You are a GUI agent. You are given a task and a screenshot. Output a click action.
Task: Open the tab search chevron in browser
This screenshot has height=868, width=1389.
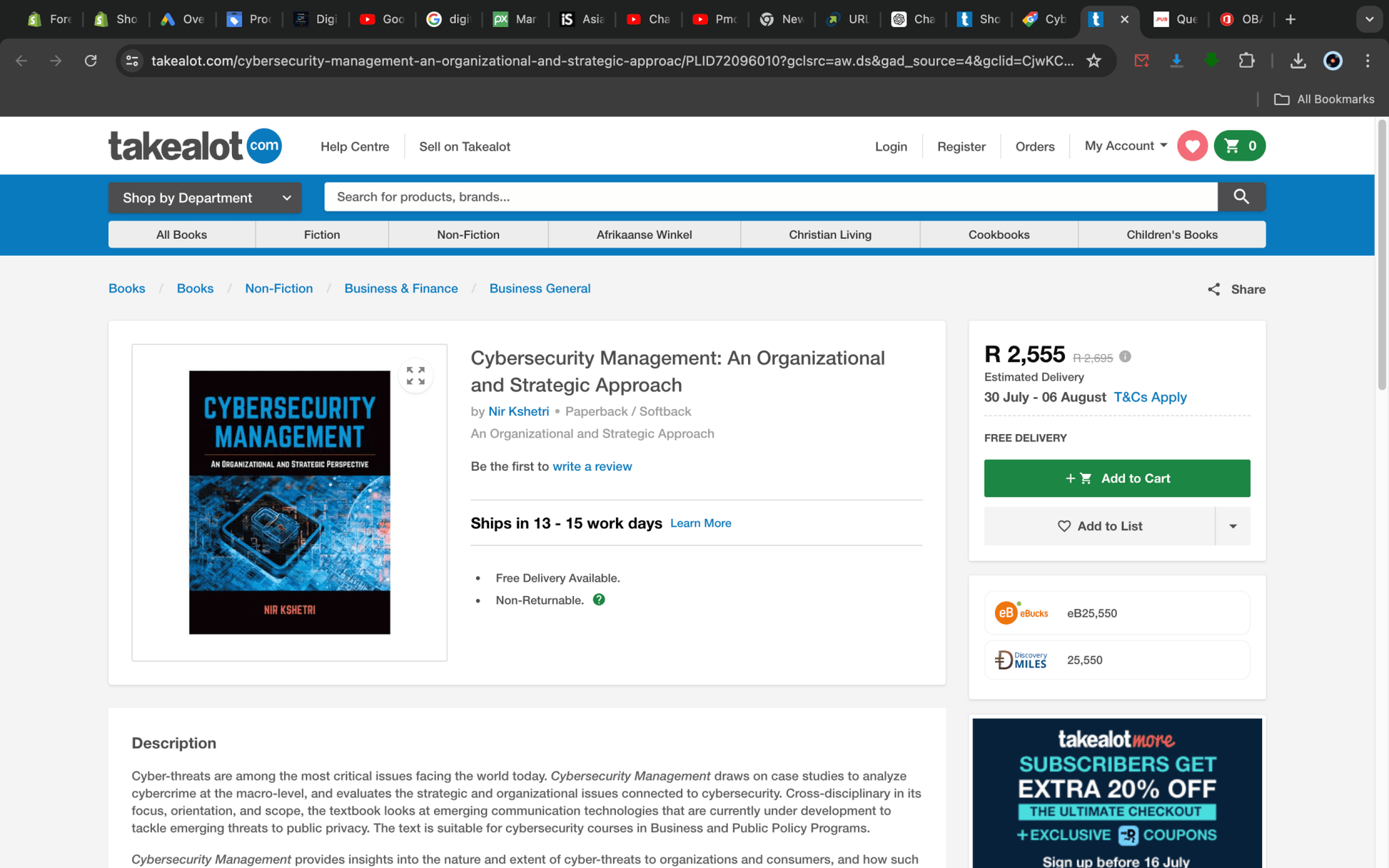[x=1368, y=19]
